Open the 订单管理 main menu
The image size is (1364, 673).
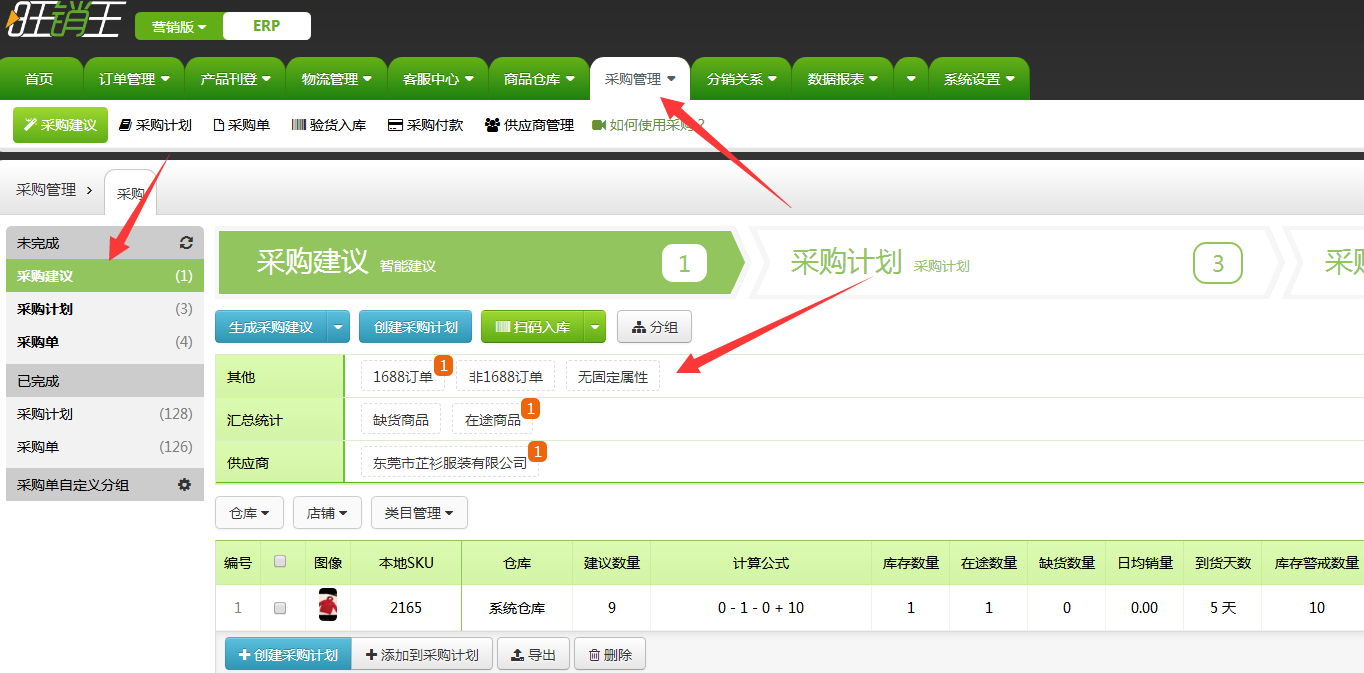coord(134,79)
